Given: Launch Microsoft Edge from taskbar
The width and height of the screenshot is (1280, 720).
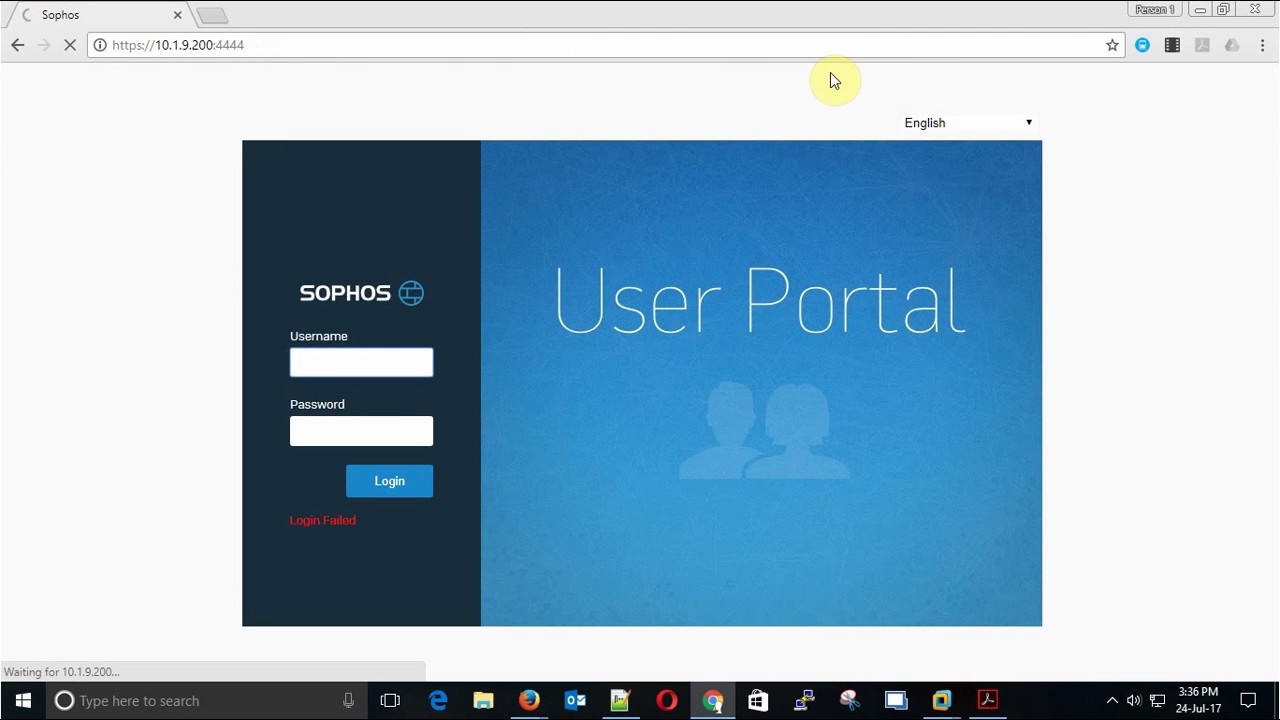Looking at the screenshot, I should pos(438,701).
